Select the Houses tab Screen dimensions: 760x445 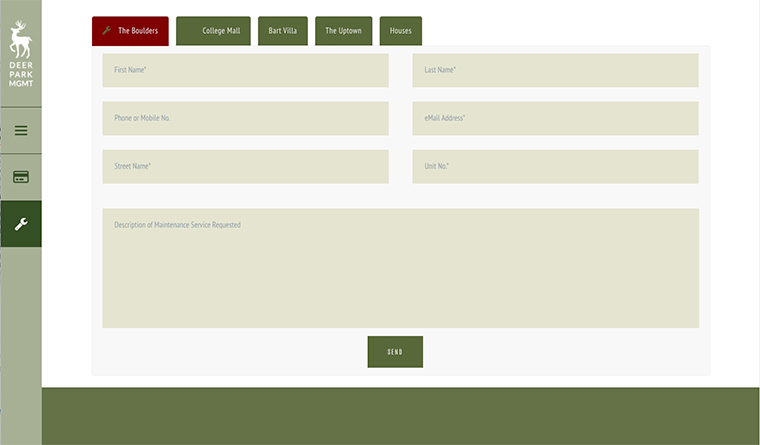[400, 31]
